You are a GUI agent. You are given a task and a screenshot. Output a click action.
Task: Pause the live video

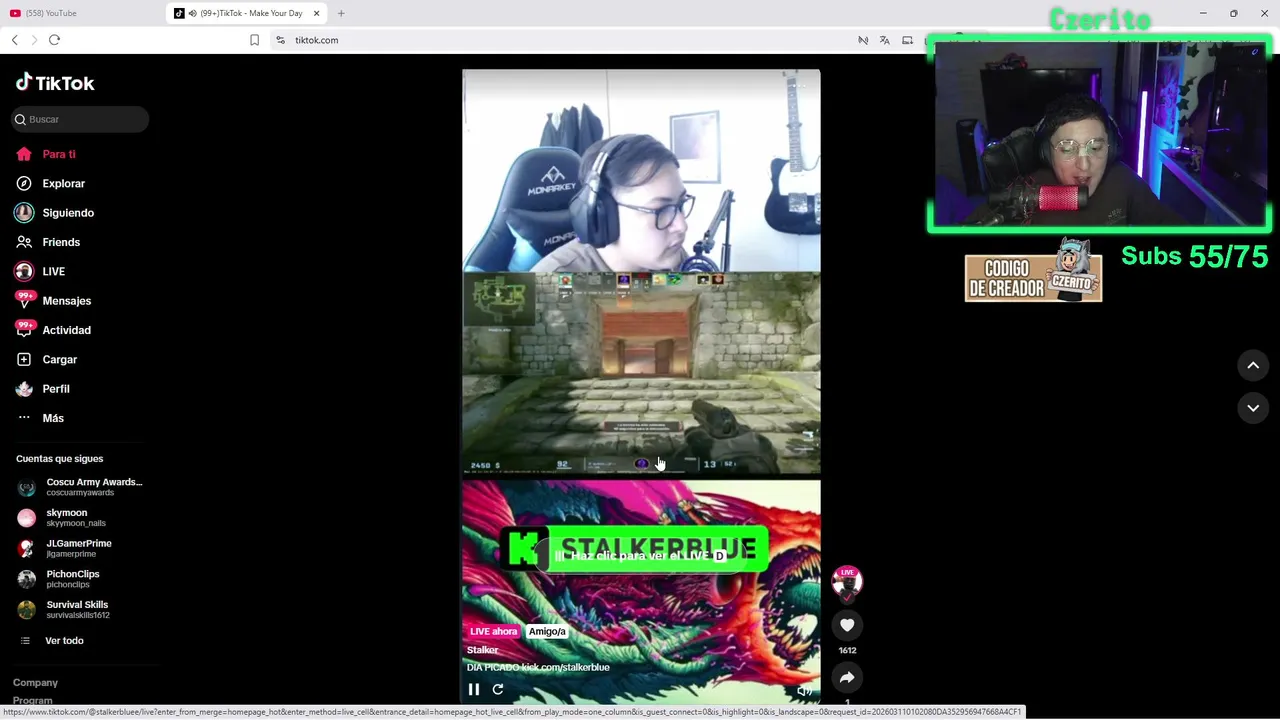tap(474, 689)
